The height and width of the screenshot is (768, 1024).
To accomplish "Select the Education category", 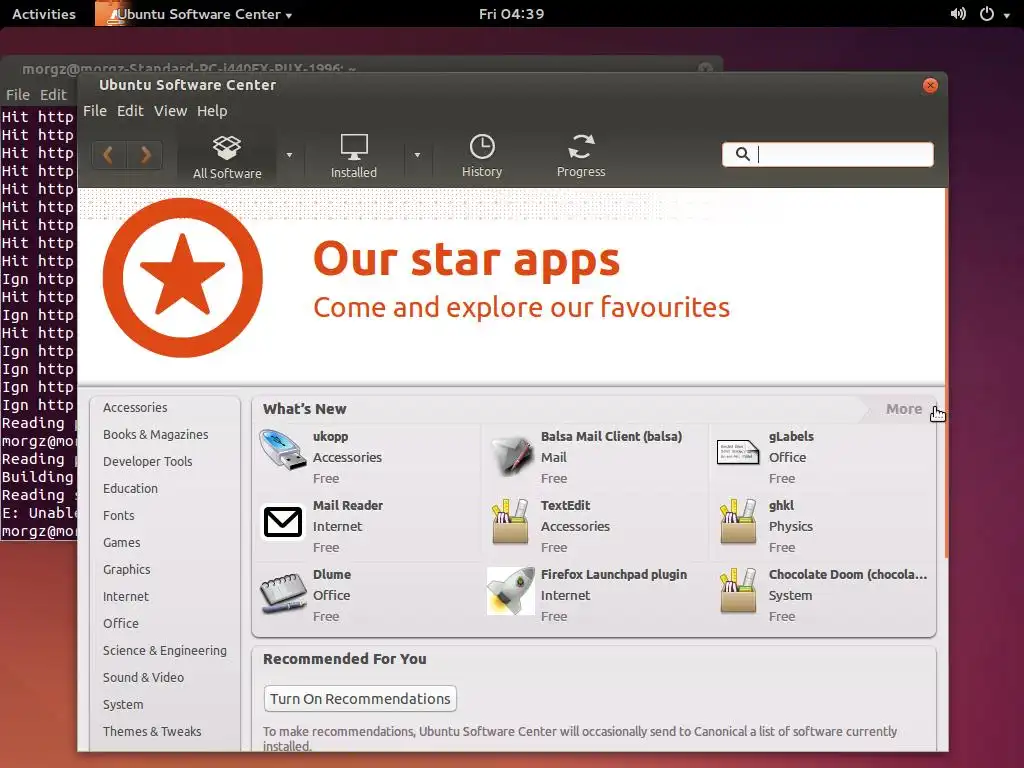I will pyautogui.click(x=130, y=488).
